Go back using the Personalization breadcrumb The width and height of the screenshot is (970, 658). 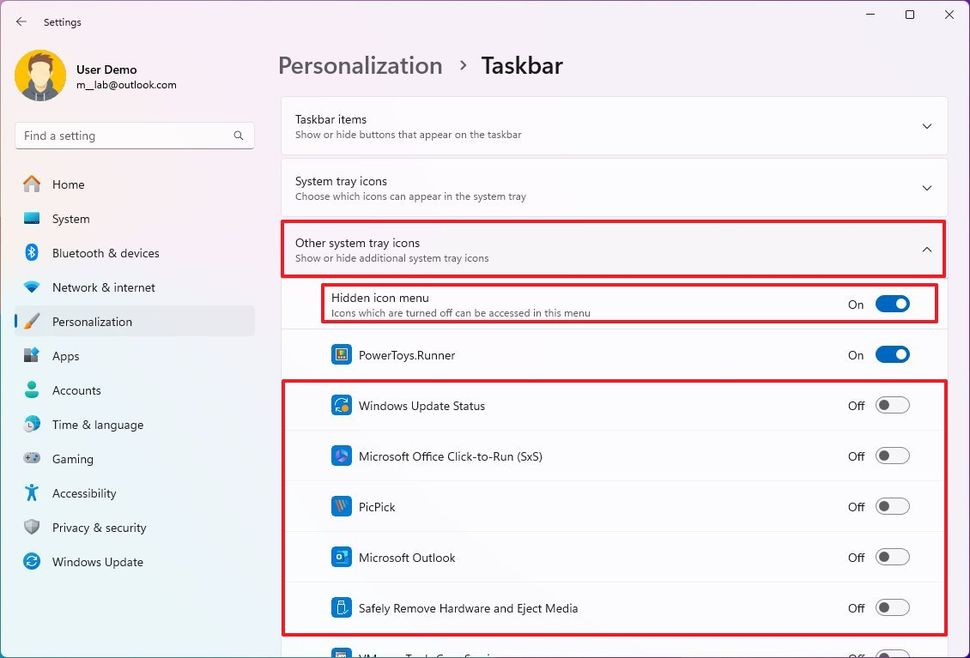pyautogui.click(x=360, y=65)
